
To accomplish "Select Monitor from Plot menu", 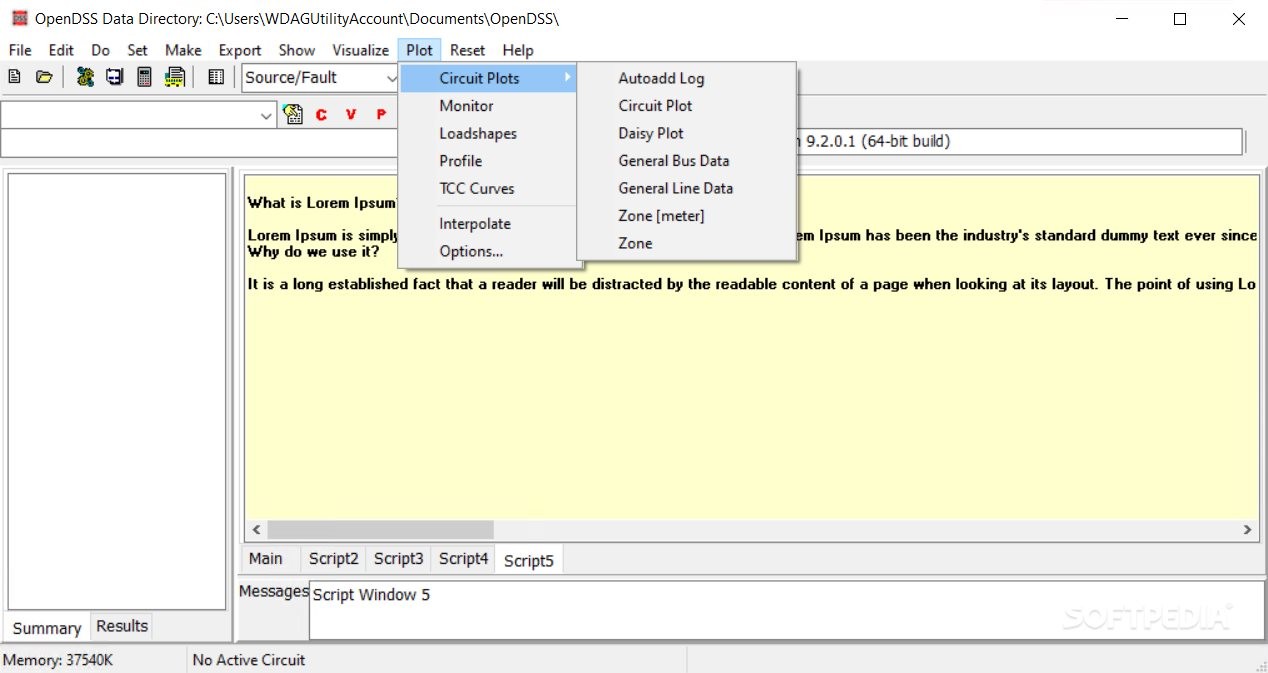I will 489,106.
